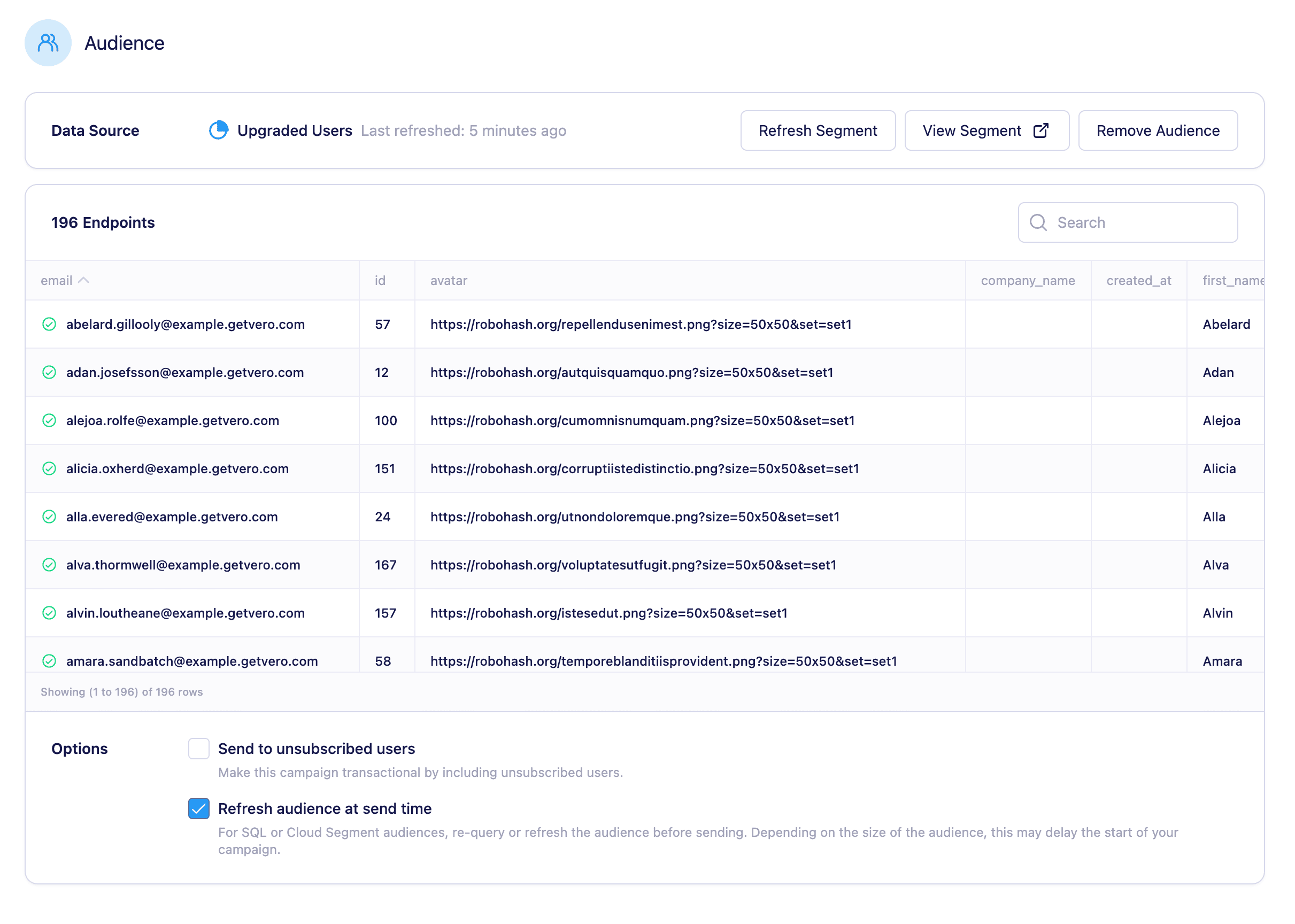
Task: Toggle email column sort arrow
Action: coord(83,281)
